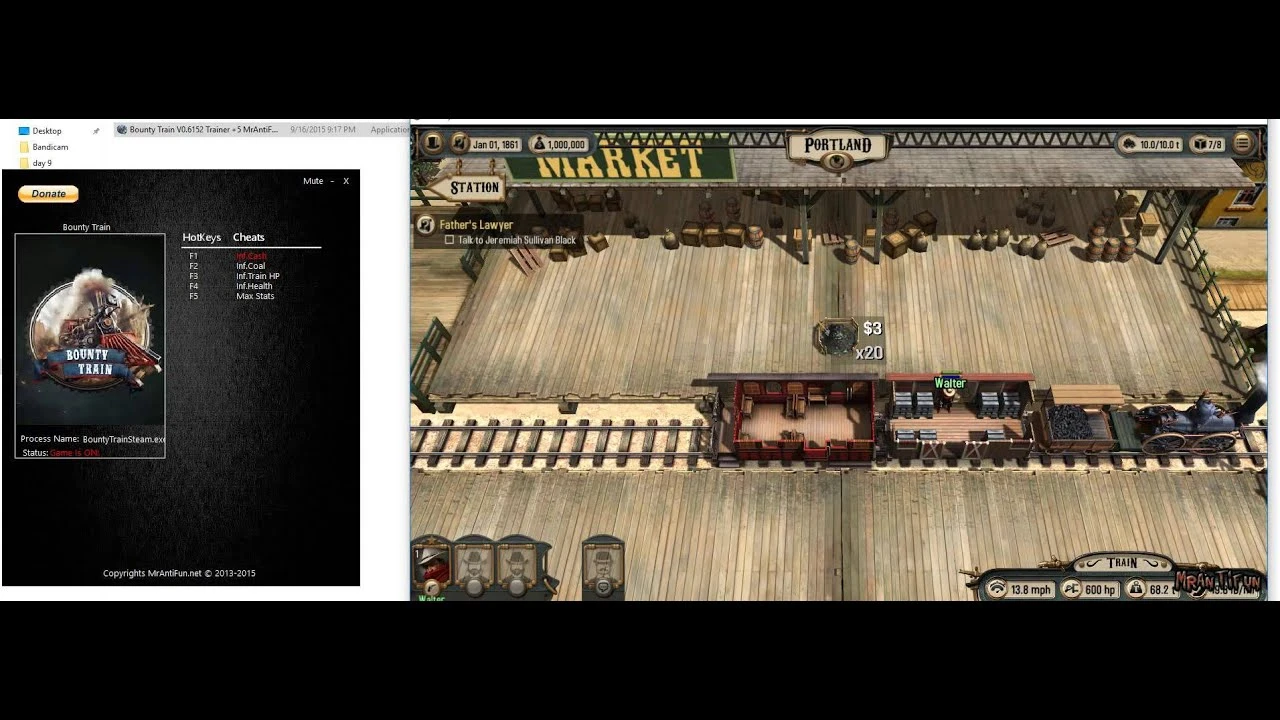Click the red passenger car of the train
Screen dimensions: 1280x720
point(803,419)
